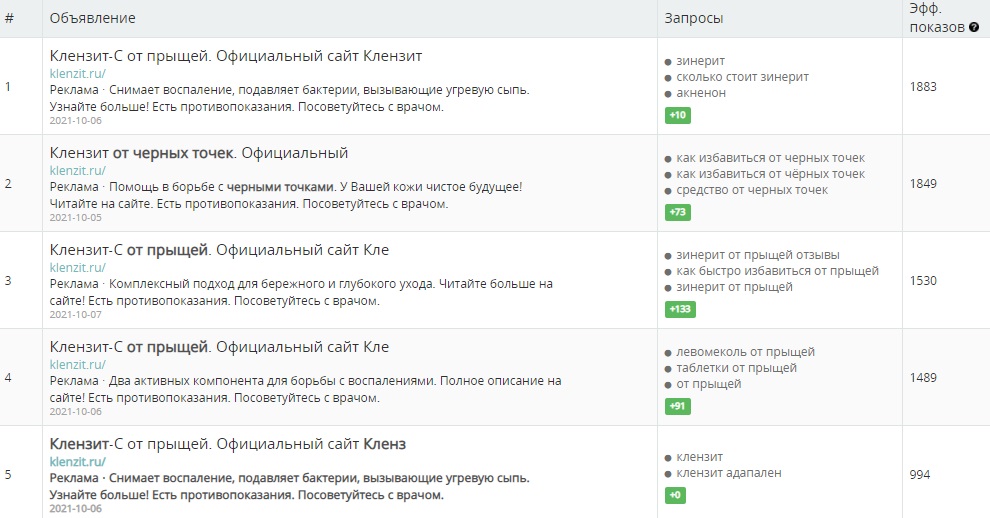Open the klenzit.ru/ link in the first ad

pos(78,73)
